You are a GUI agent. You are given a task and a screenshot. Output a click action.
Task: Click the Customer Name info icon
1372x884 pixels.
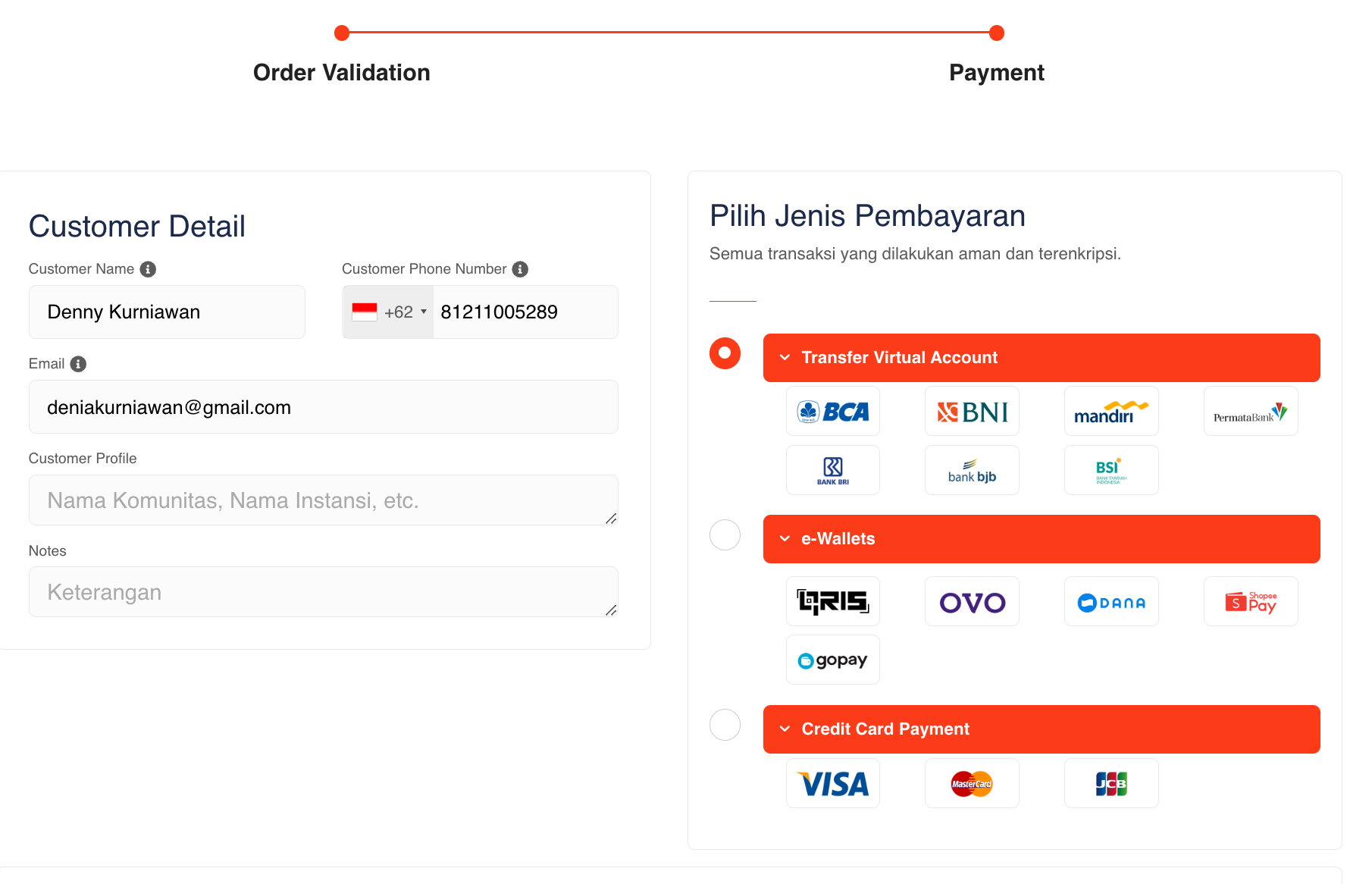149,269
